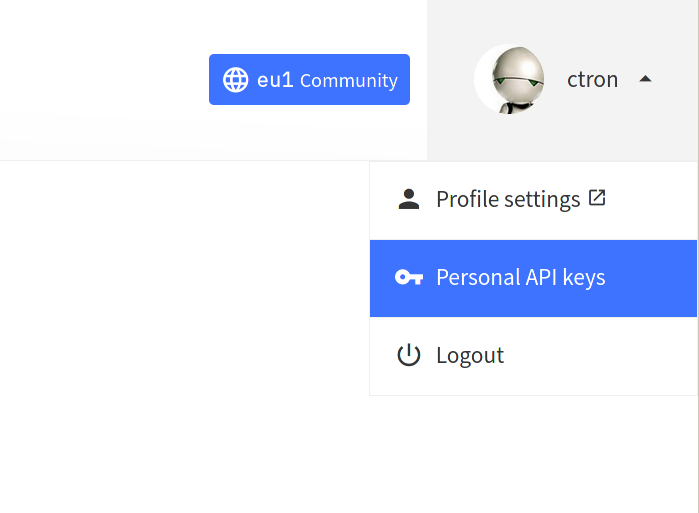The width and height of the screenshot is (699, 513).
Task: Click the Logout text label
Action: coord(470,356)
